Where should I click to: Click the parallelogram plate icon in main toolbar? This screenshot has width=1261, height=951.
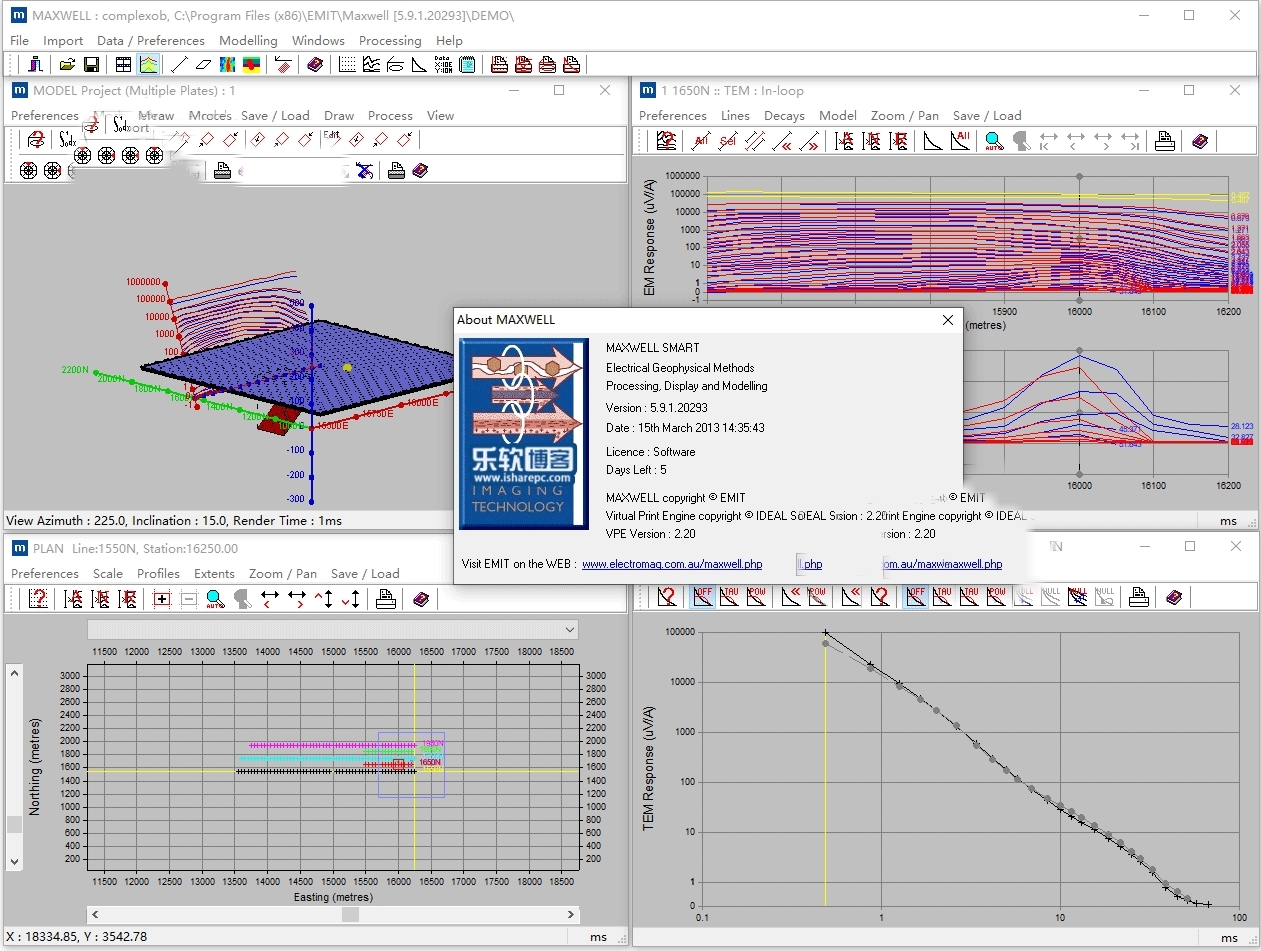[203, 65]
